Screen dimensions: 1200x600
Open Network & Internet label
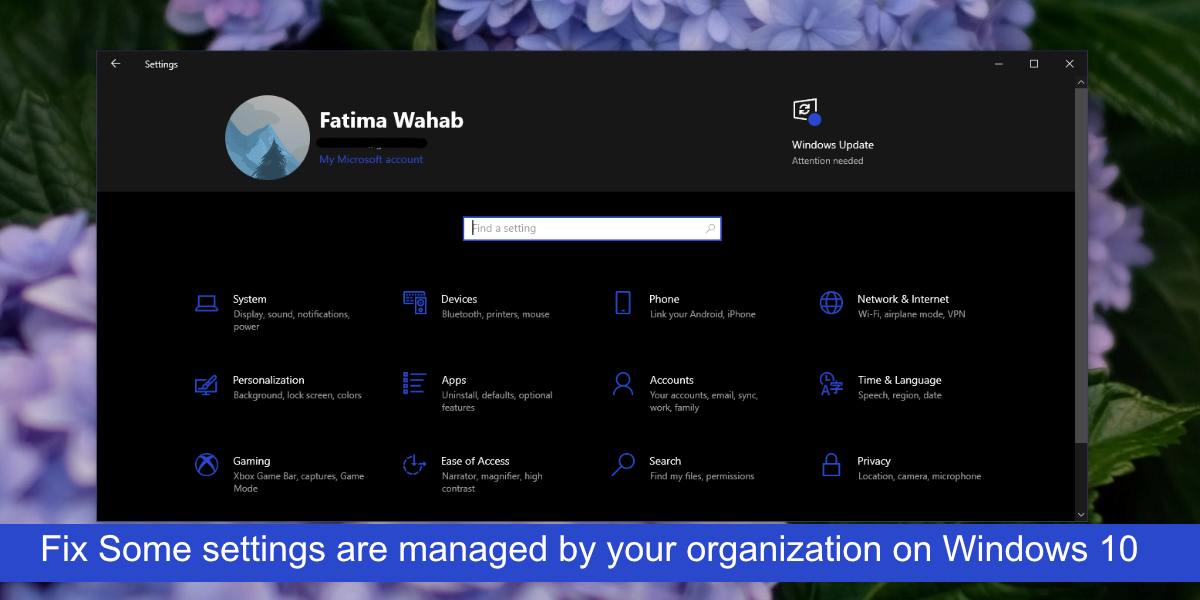(903, 299)
